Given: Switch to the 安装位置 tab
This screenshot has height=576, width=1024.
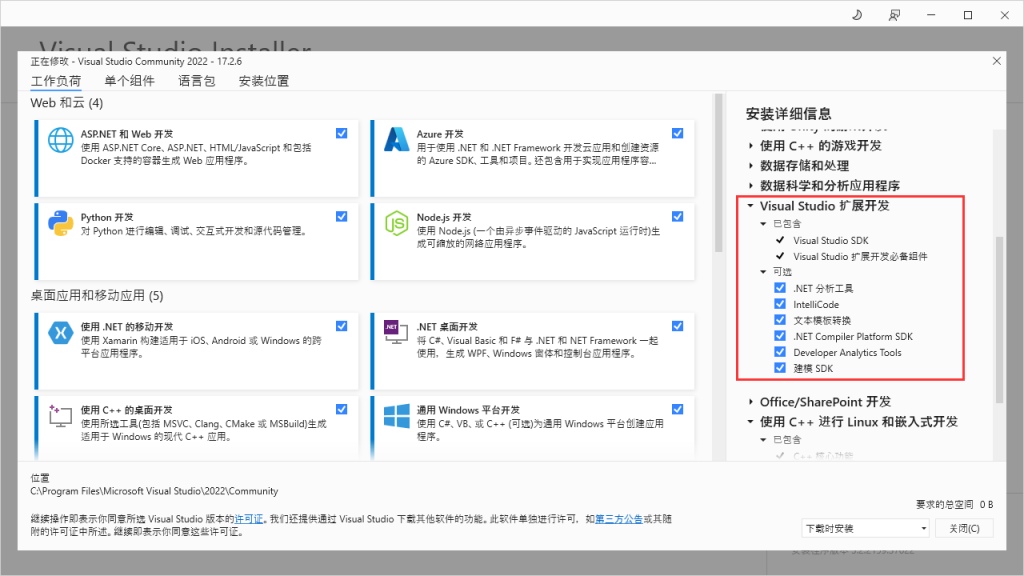Looking at the screenshot, I should [263, 81].
